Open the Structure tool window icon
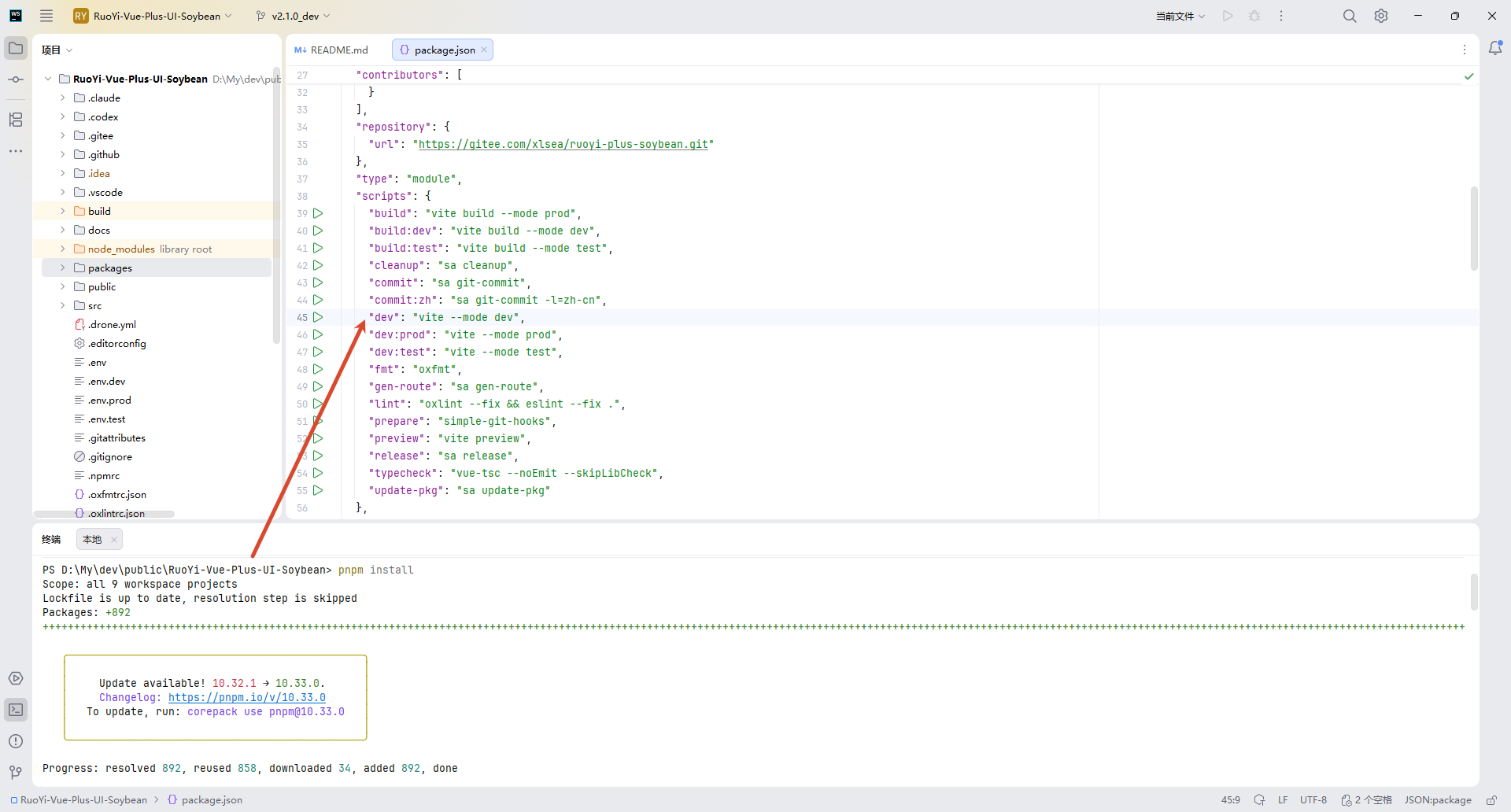The image size is (1511, 812). 16,120
